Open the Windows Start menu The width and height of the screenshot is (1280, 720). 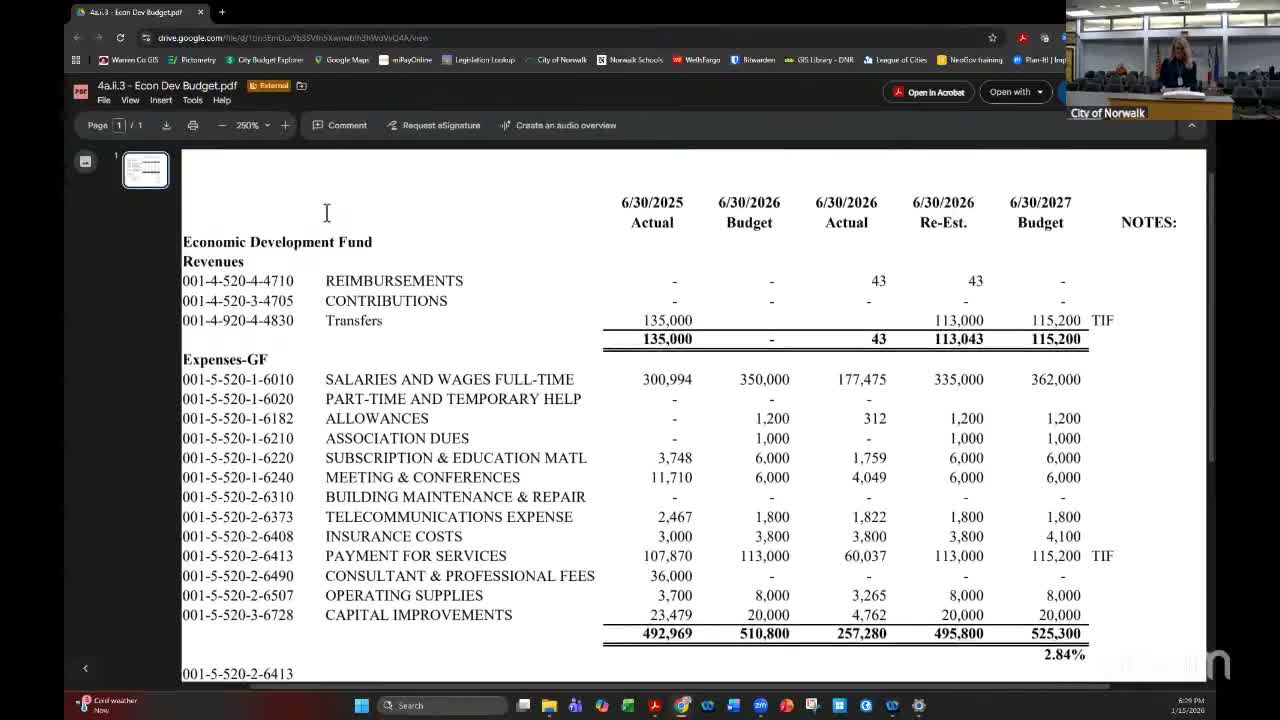(x=361, y=705)
